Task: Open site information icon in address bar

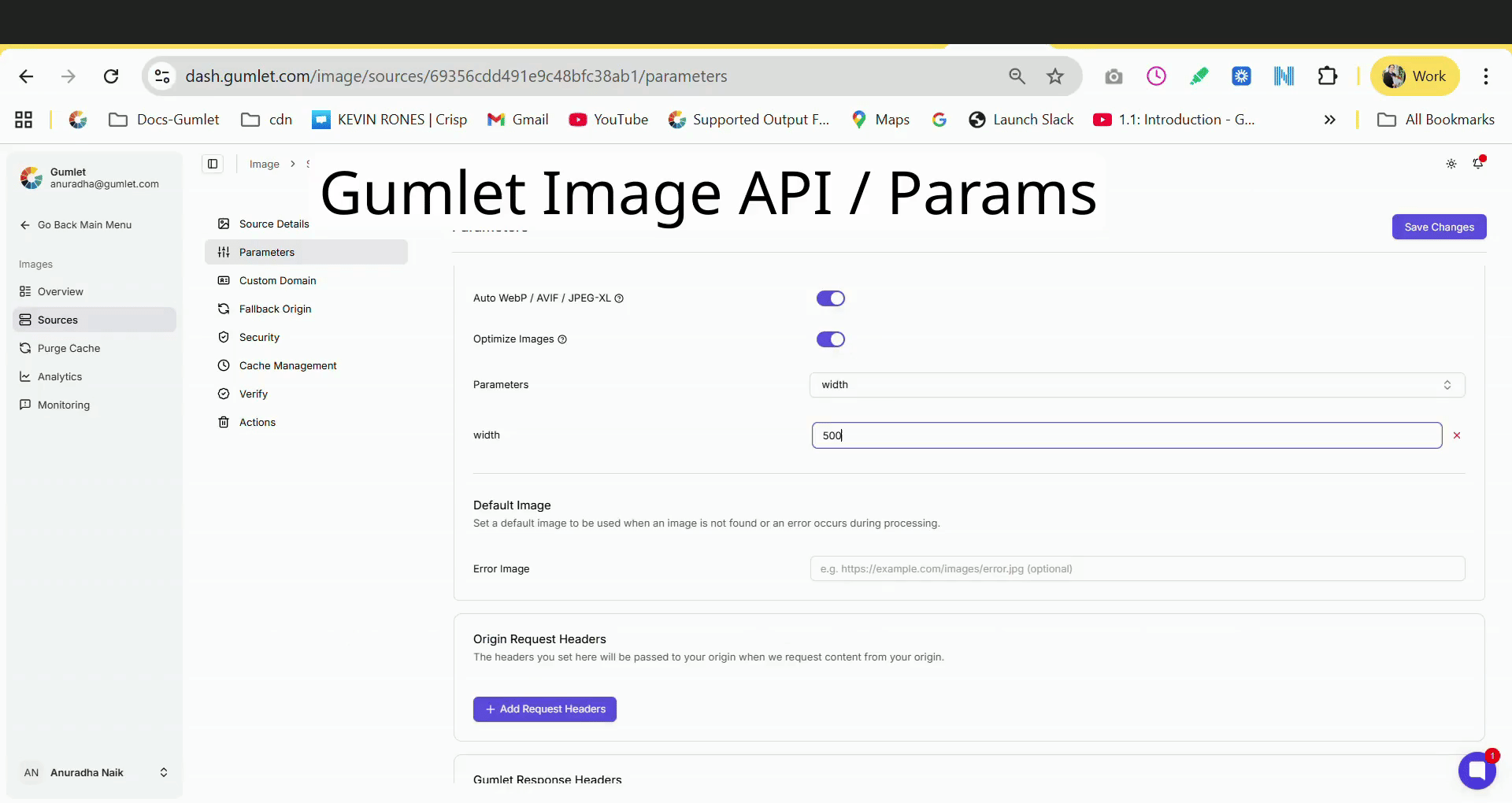Action: [x=162, y=76]
